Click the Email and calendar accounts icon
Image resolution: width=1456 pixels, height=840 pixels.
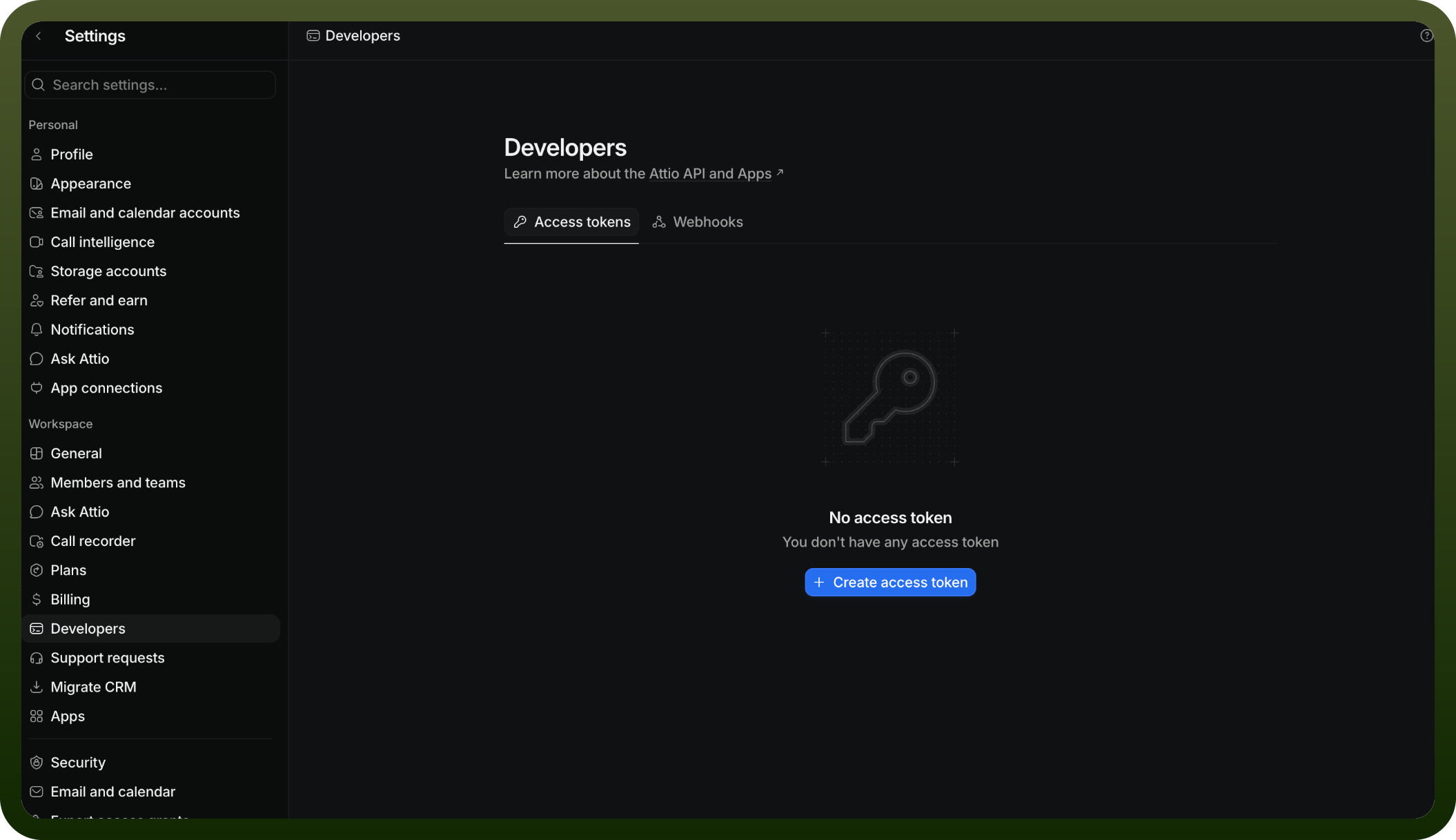(37, 213)
